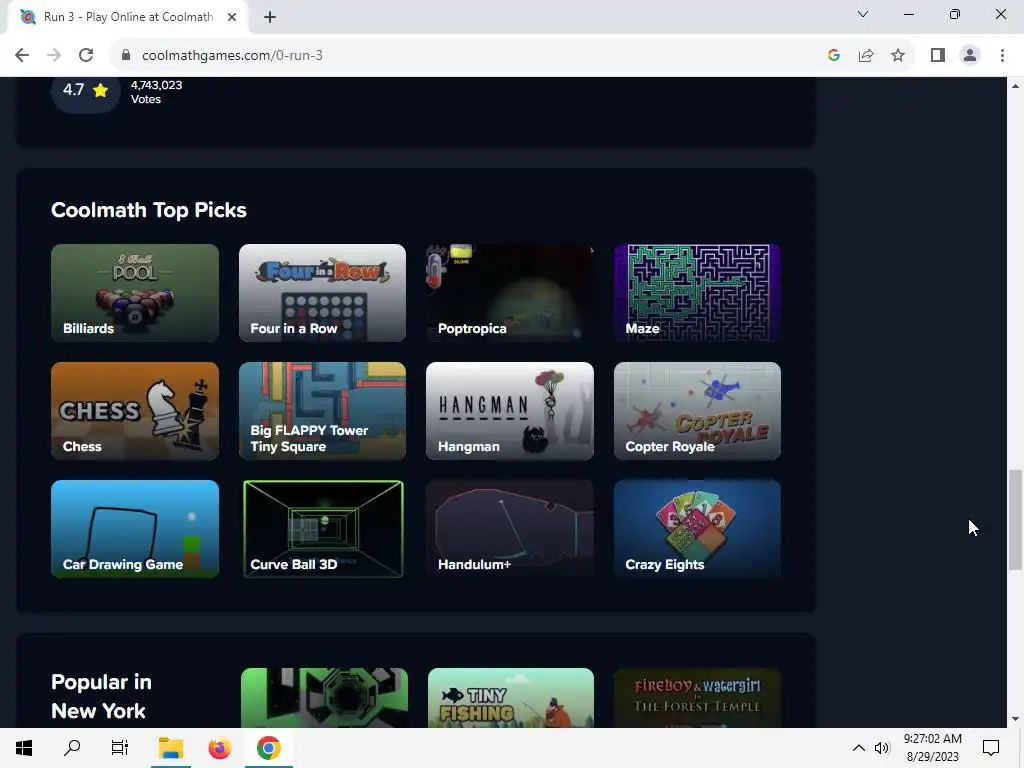Open Task View on the taskbar

pyautogui.click(x=120, y=748)
